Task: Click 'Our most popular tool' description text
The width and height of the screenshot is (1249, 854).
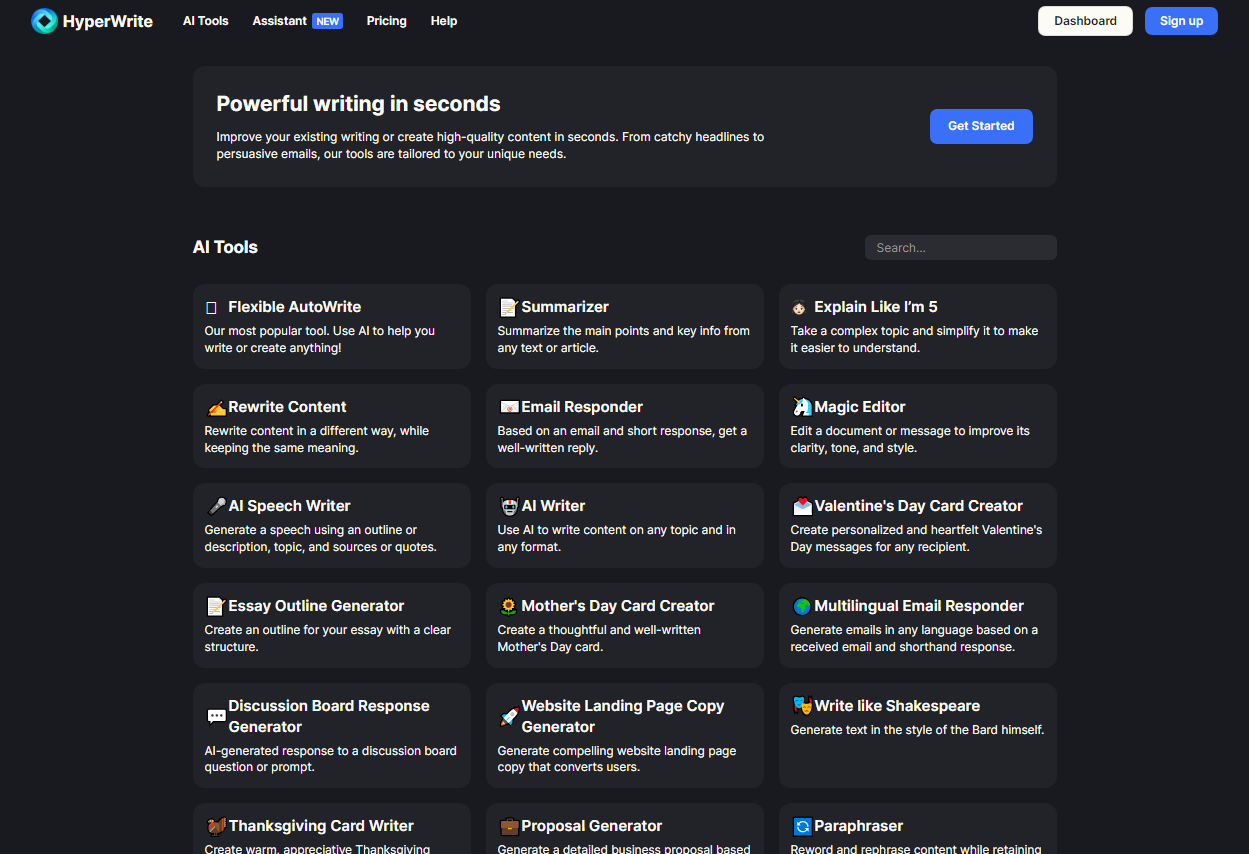Action: click(320, 339)
